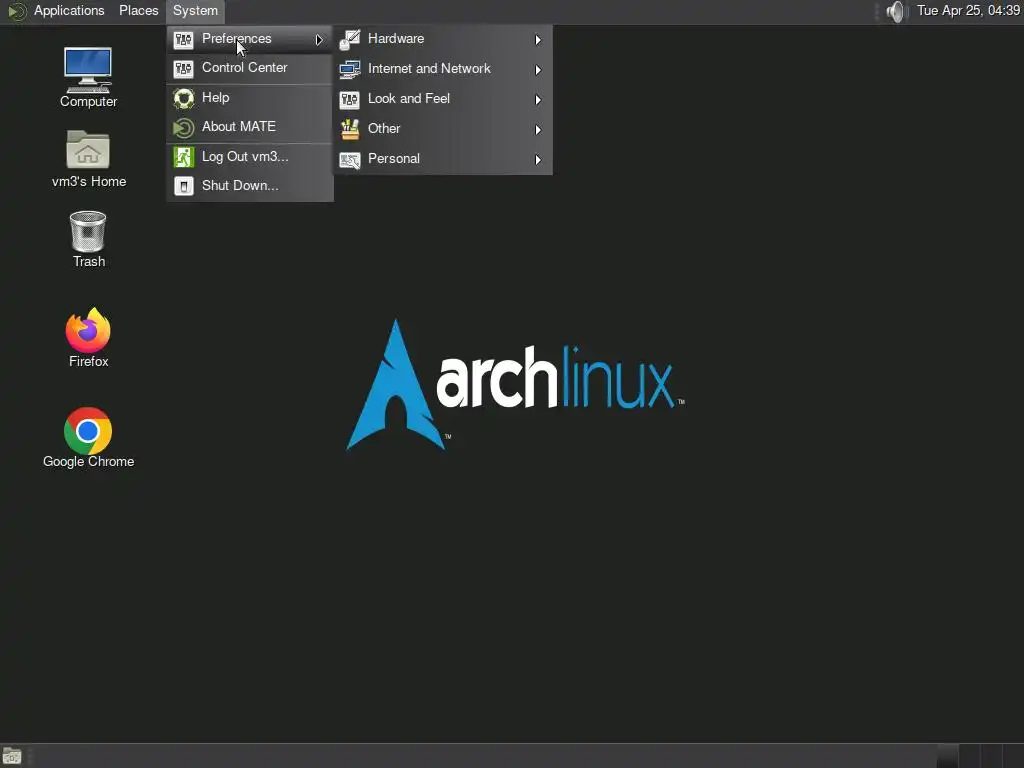Expand the Personal submenu arrow
The width and height of the screenshot is (1024, 768).
point(538,160)
